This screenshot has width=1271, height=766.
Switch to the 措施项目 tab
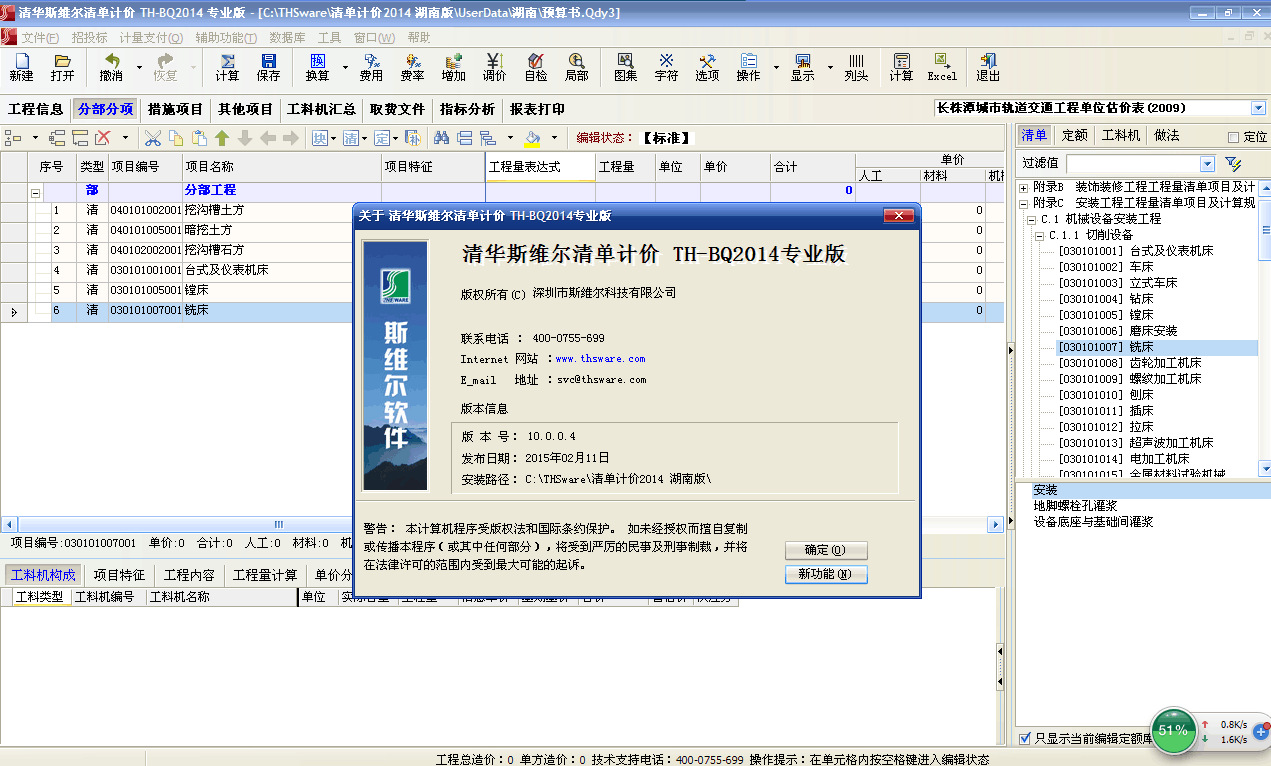[175, 109]
